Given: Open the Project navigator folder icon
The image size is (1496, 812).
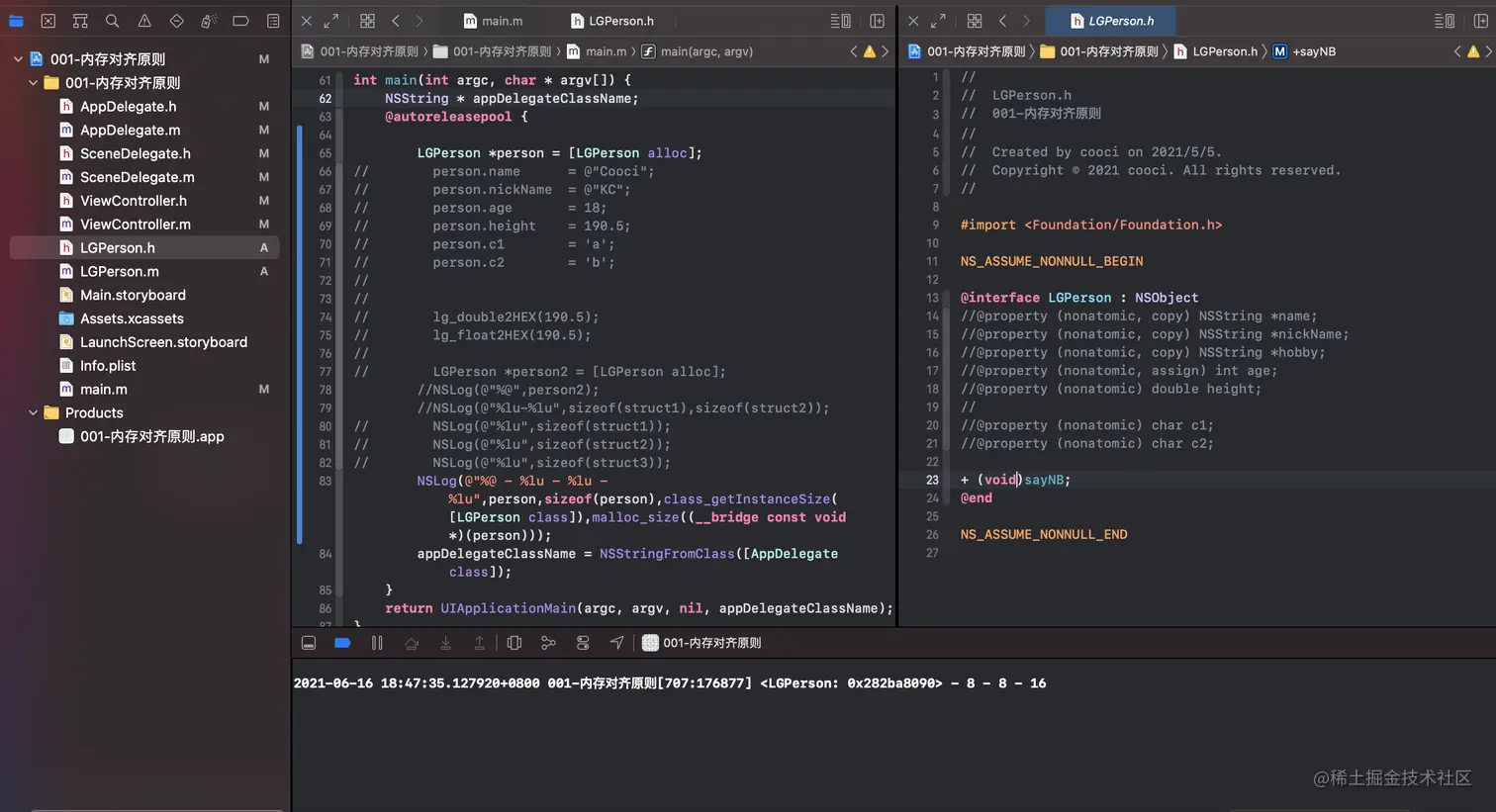Looking at the screenshot, I should [x=16, y=21].
